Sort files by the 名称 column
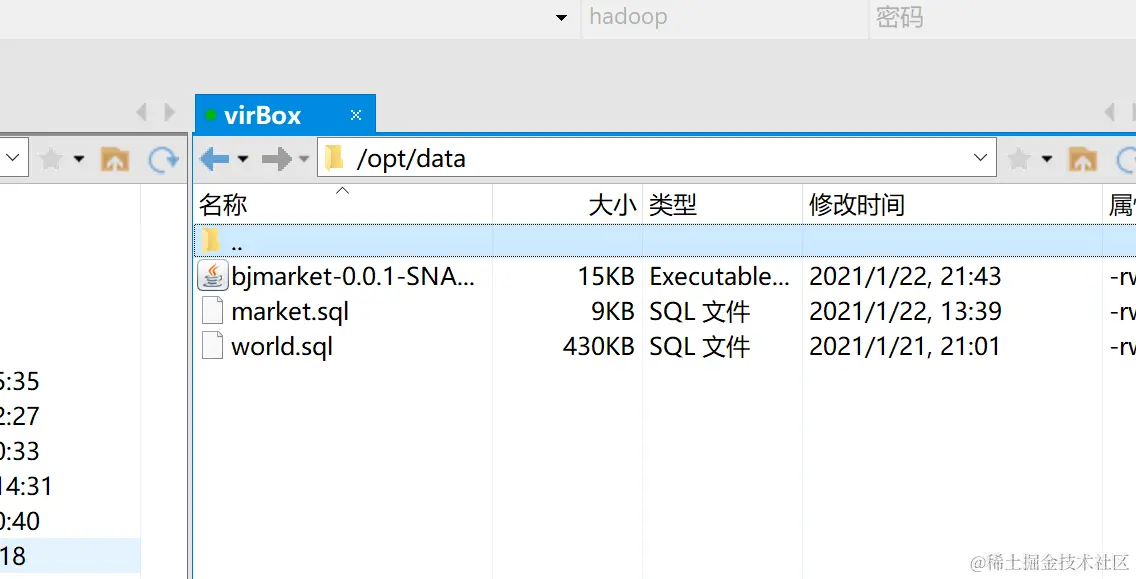1136x579 pixels. point(223,204)
